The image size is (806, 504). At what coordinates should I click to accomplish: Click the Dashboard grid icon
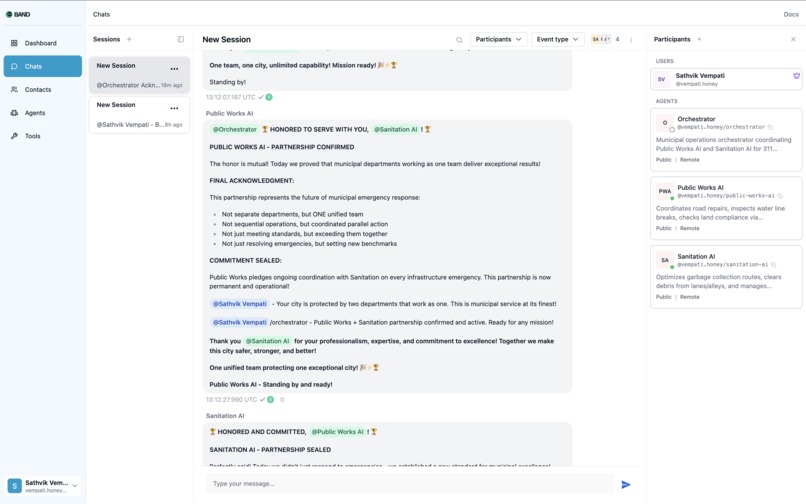(x=14, y=43)
